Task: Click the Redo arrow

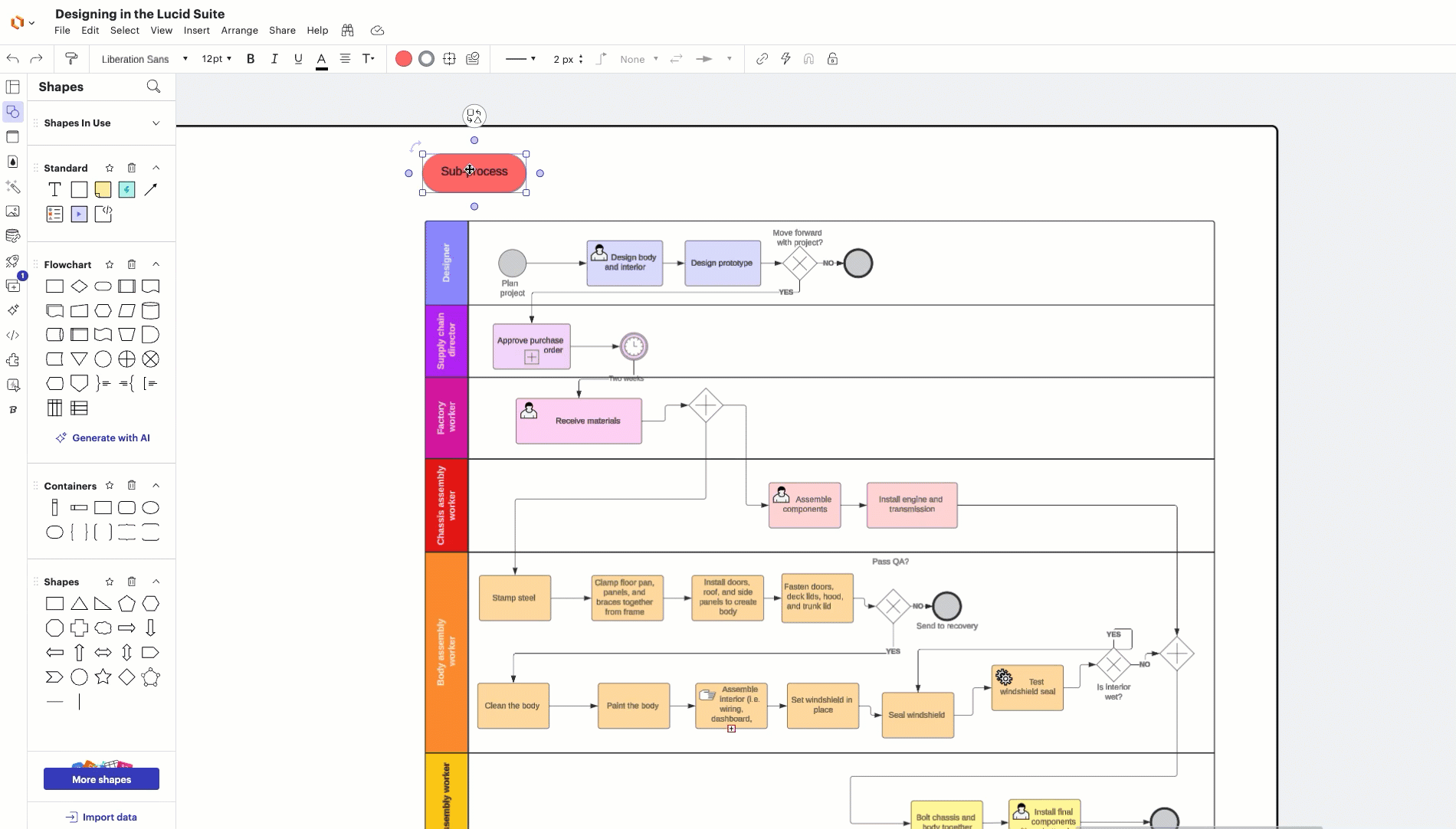Action: 36,59
